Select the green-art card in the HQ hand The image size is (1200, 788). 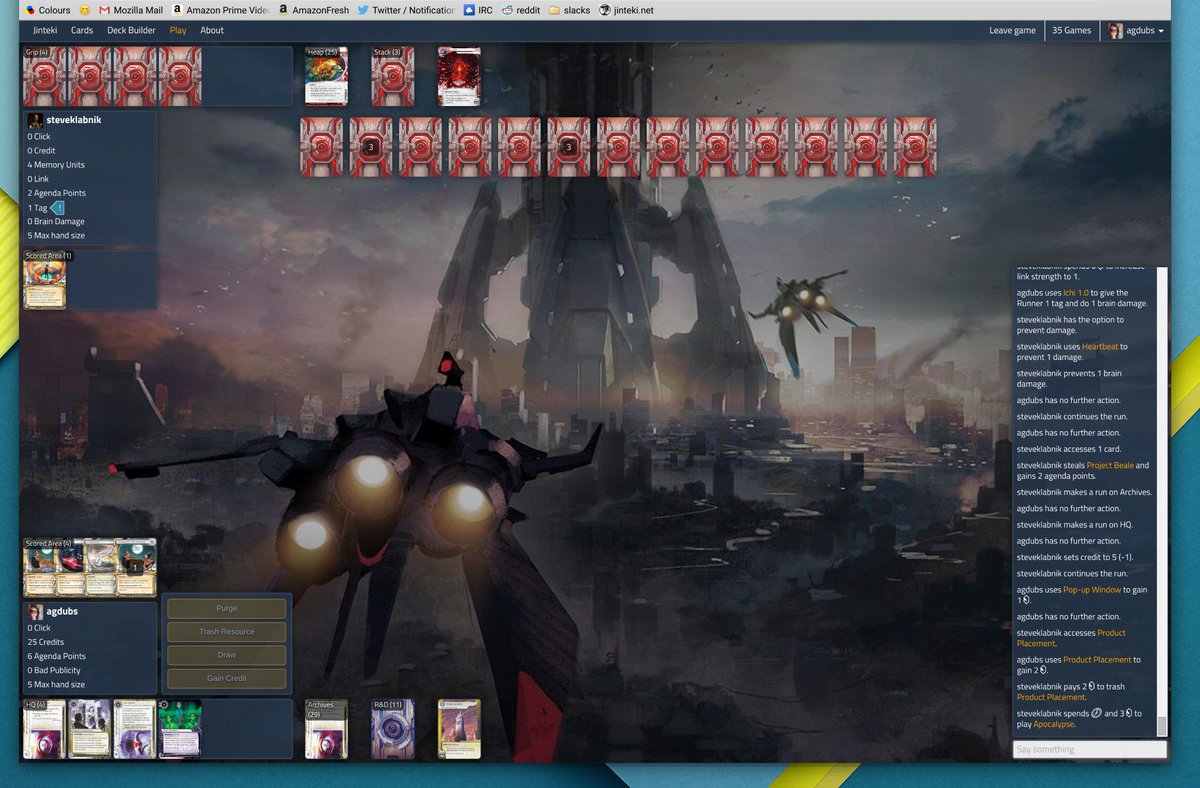[181, 729]
